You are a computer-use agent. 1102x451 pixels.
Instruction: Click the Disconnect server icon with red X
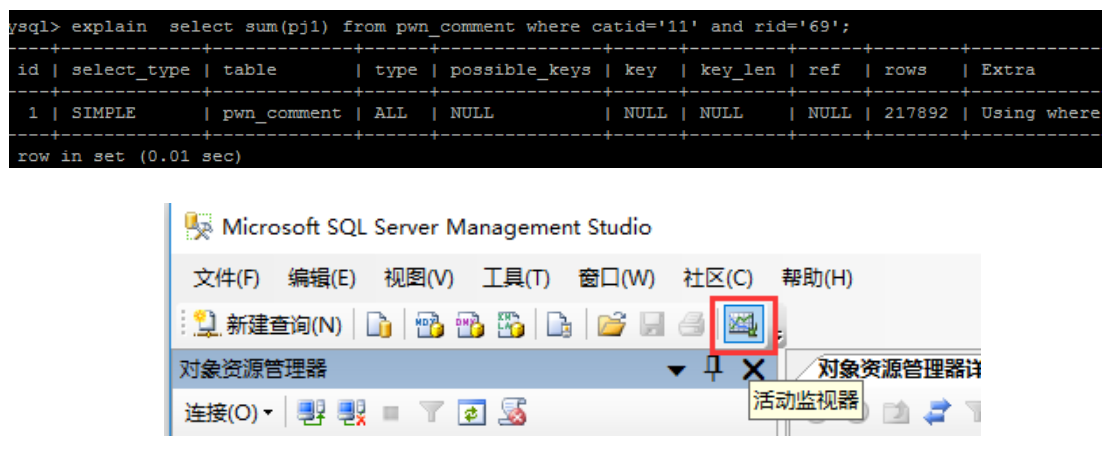click(350, 412)
